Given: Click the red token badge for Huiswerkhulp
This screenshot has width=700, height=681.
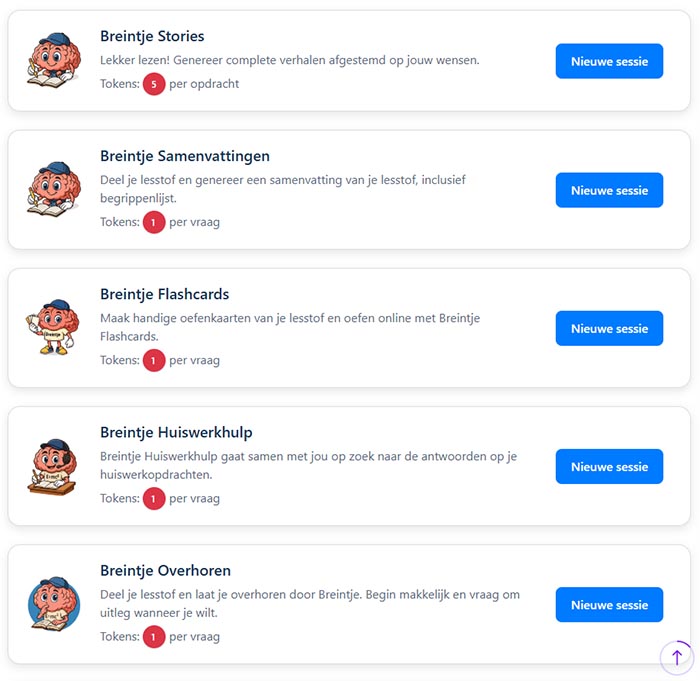Looking at the screenshot, I should [154, 498].
